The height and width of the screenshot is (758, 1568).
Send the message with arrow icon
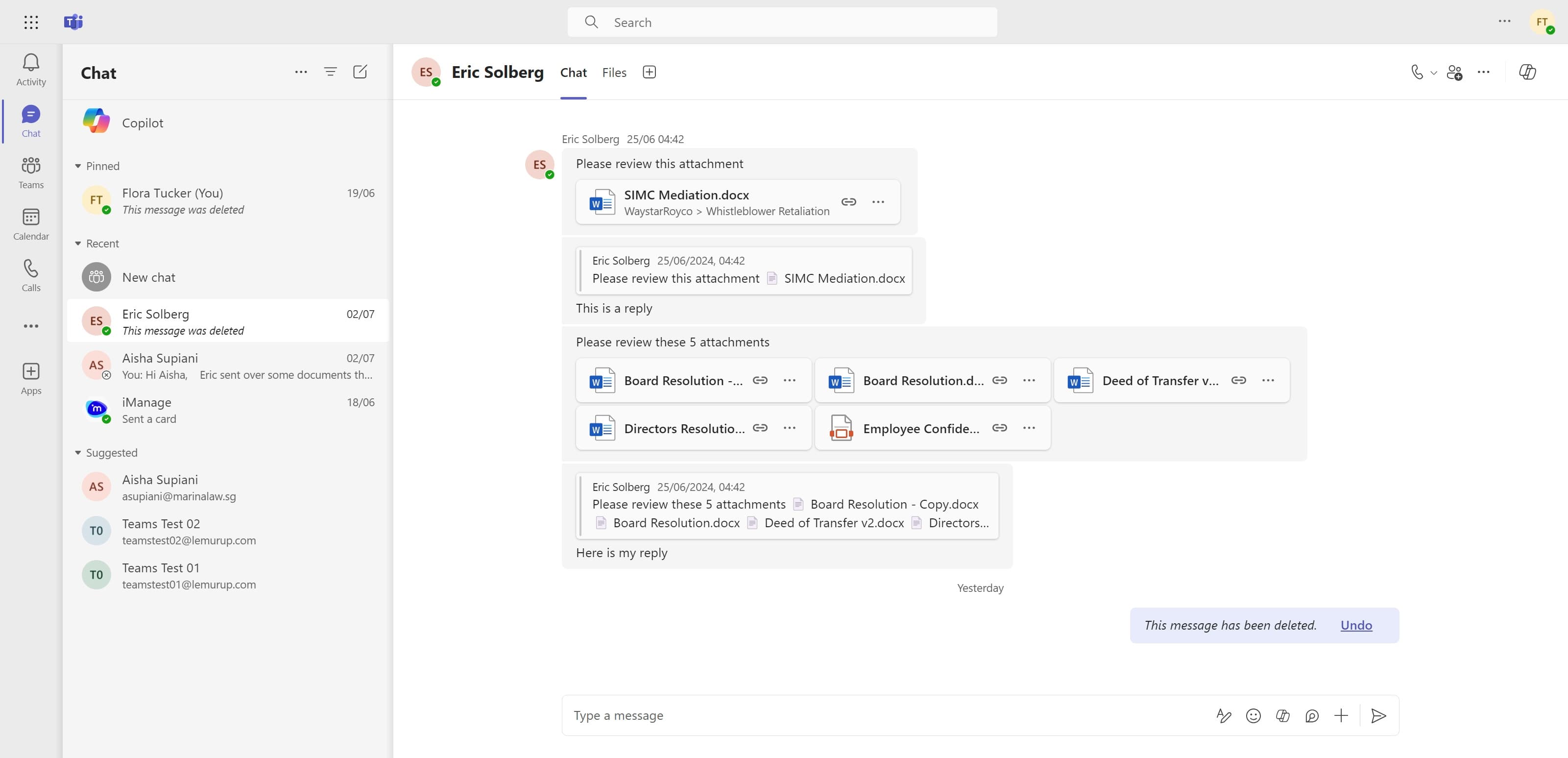1379,715
